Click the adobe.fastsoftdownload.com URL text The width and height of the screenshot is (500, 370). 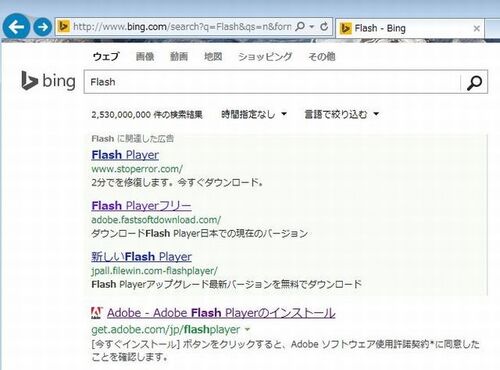pos(156,220)
